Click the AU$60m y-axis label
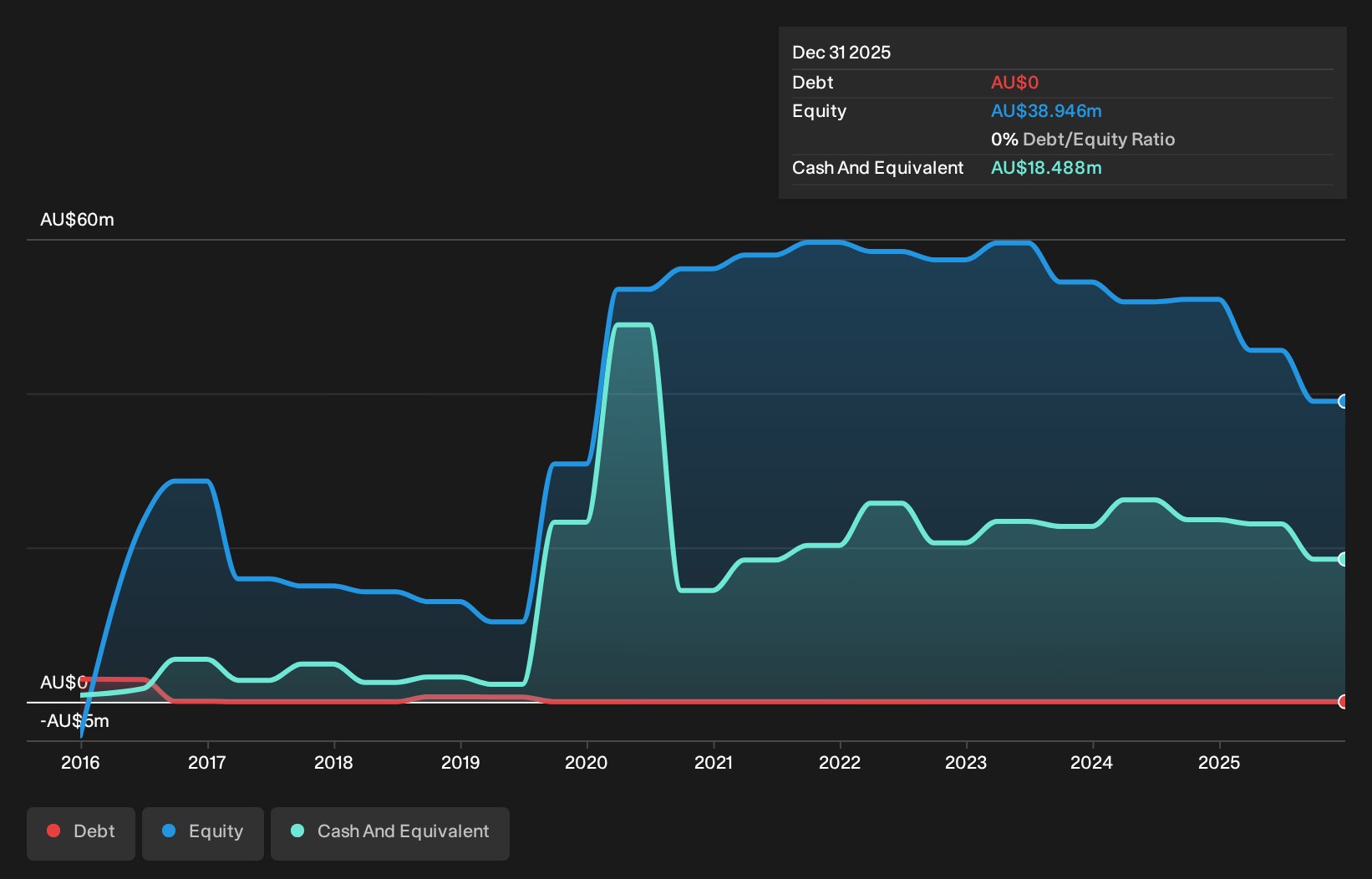Screen dimensions: 1372x879 (x=77, y=220)
